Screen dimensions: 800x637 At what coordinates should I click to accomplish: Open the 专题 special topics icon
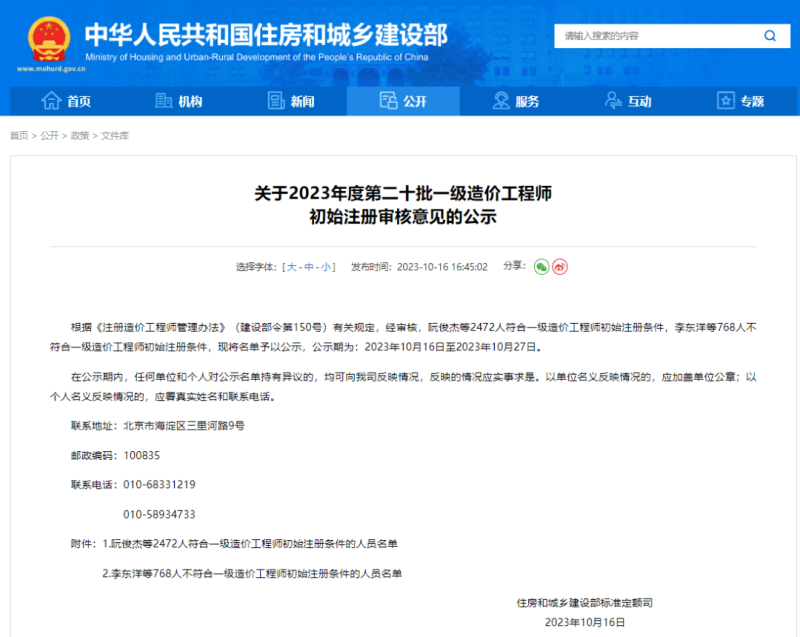tap(725, 100)
